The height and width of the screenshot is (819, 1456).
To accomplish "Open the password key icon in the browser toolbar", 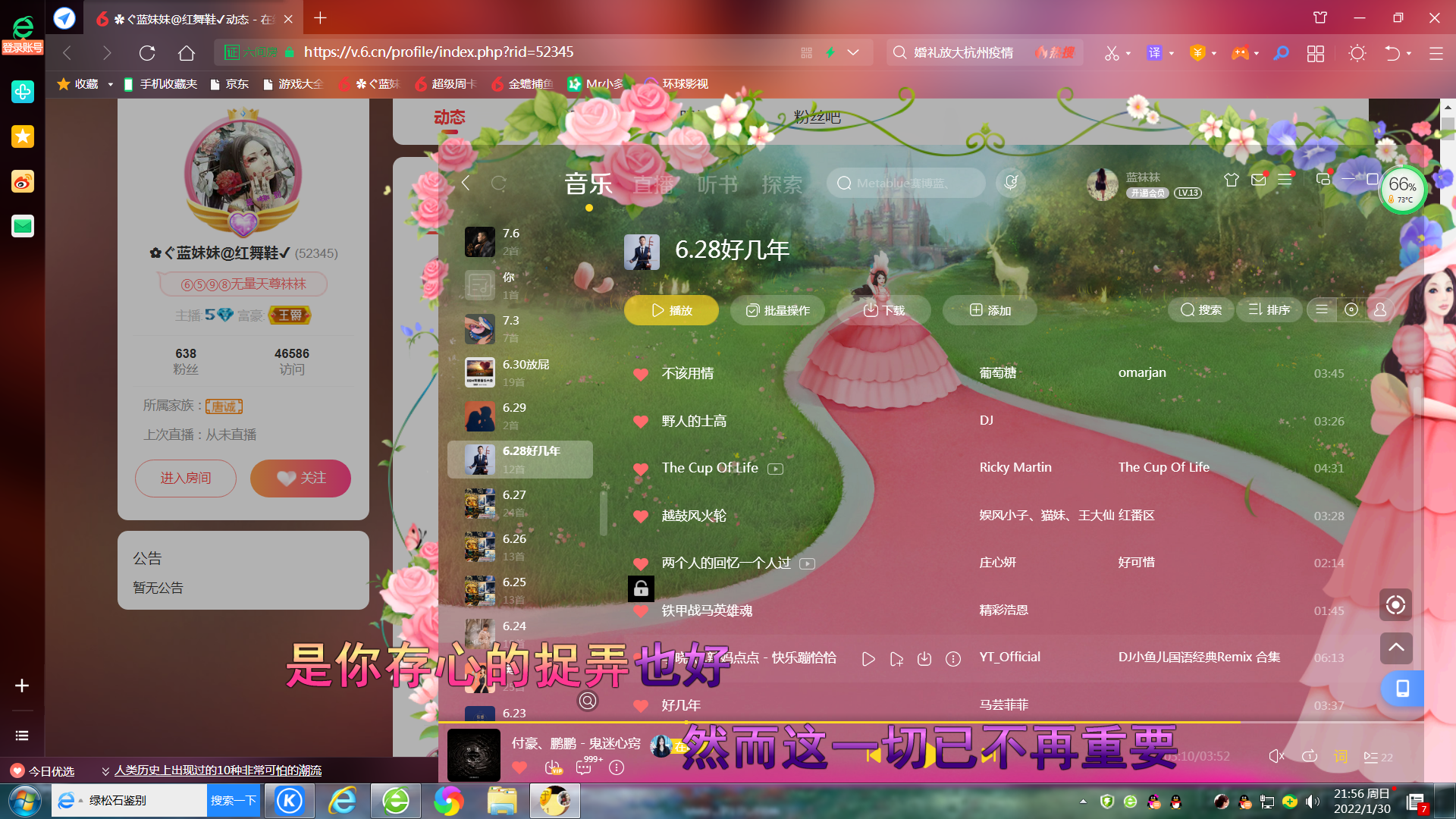I will 1281,53.
